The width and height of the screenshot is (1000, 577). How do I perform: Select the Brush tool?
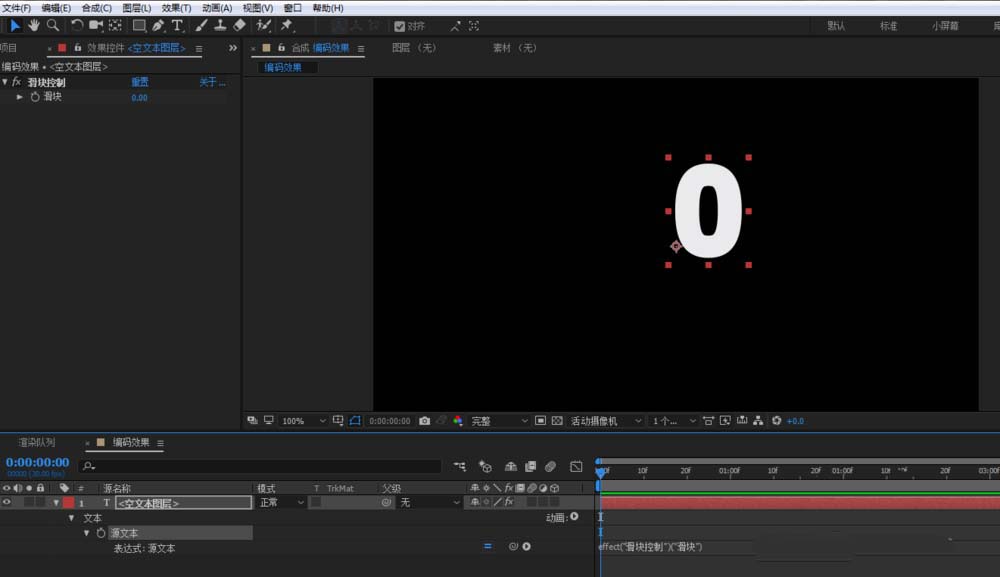point(201,25)
